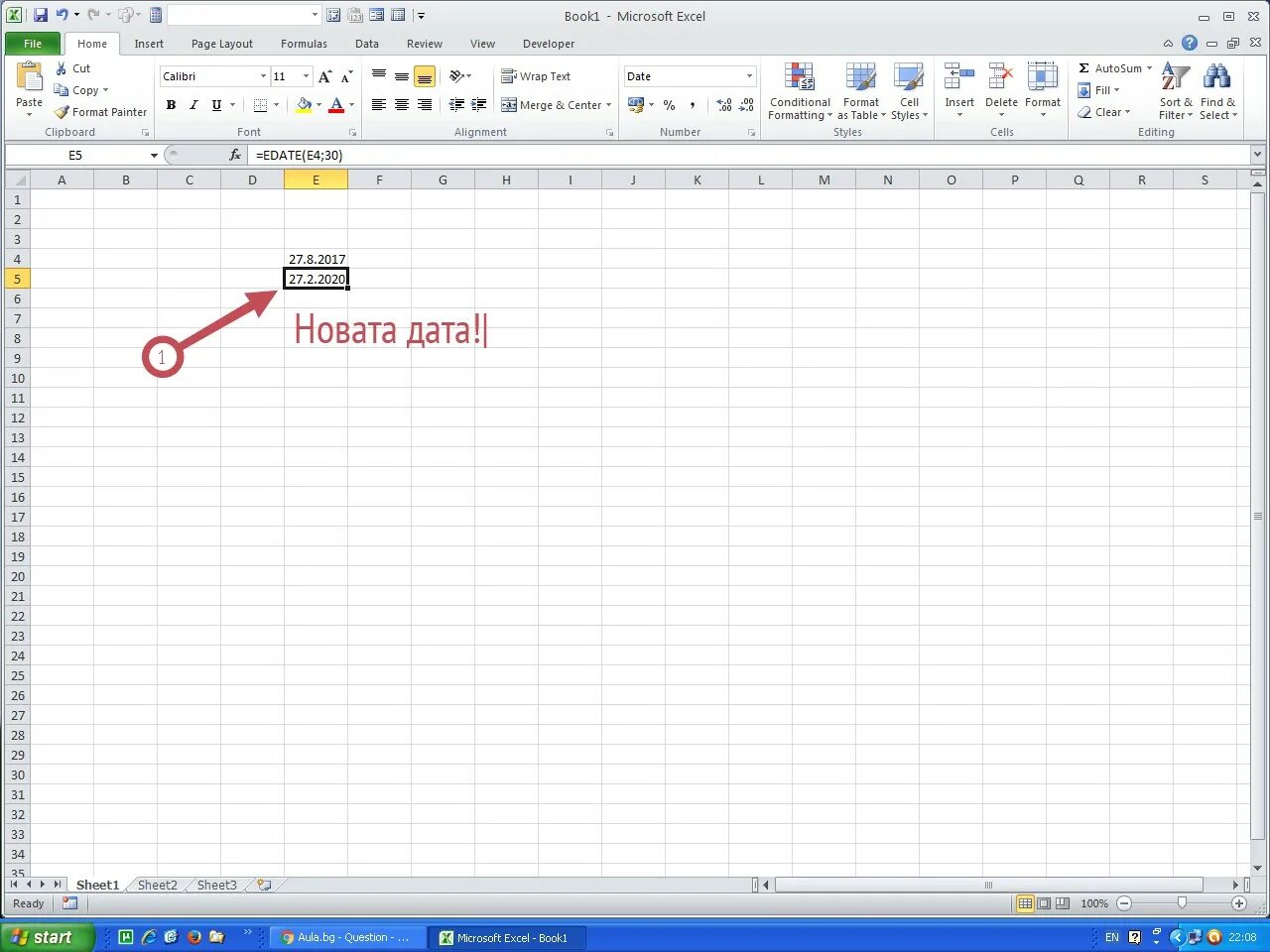Screen dimensions: 1270x952
Task: Switch to the Developer tab
Action: 549,44
